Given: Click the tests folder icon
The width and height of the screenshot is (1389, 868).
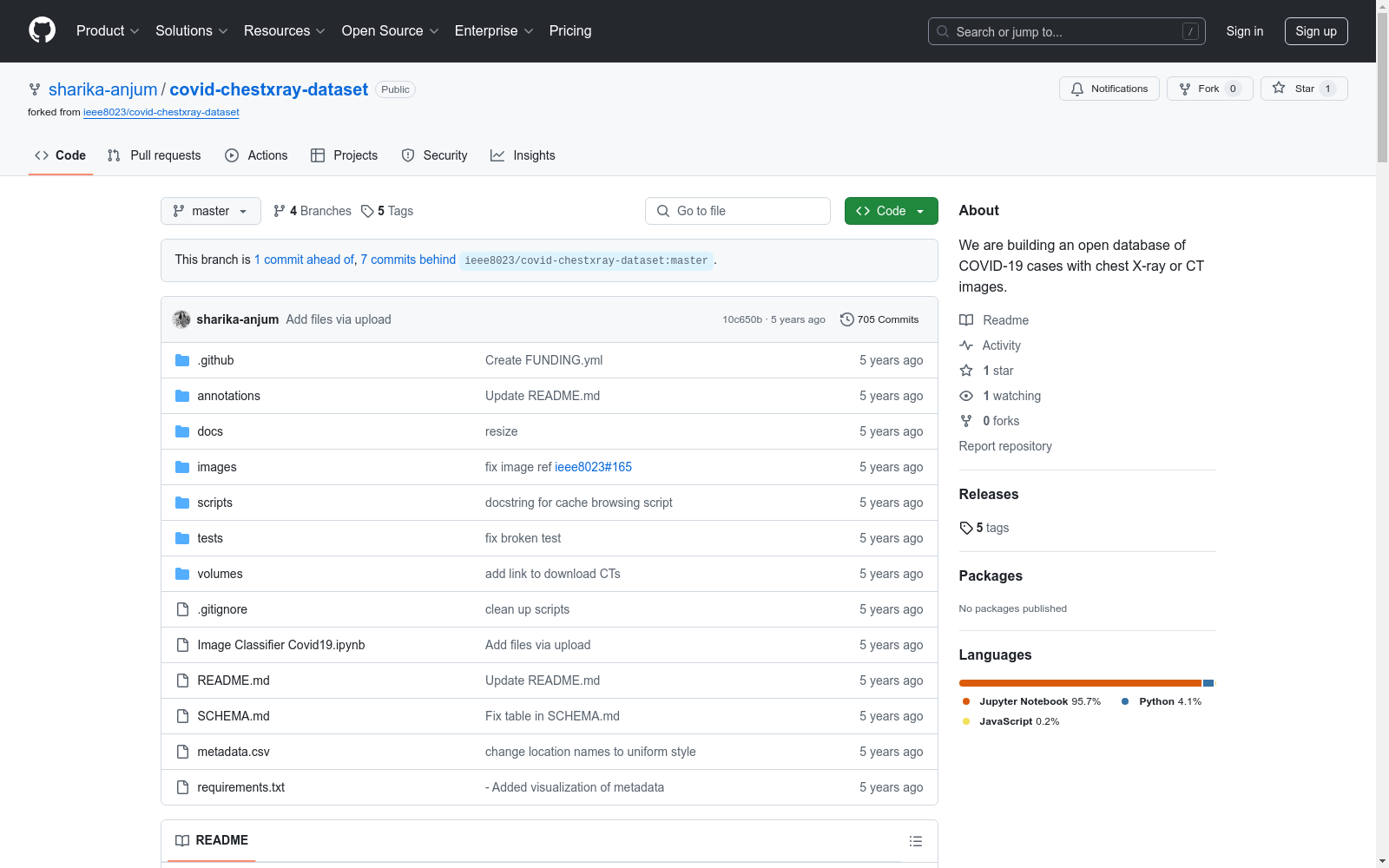Looking at the screenshot, I should tap(182, 538).
